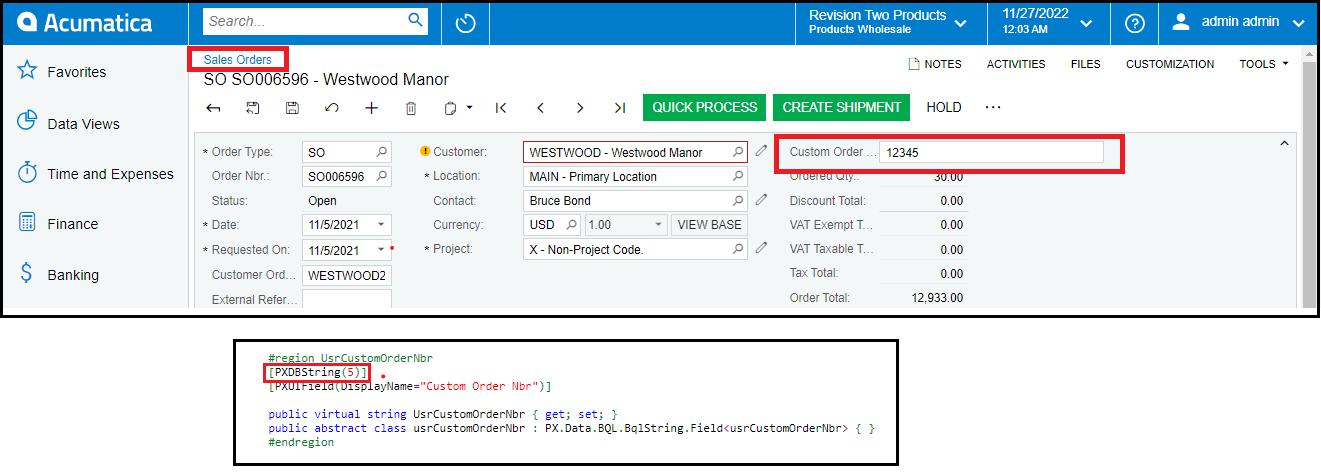Viewport: 1321px width, 475px height.
Task: Click the Customer lookup magnifier
Action: click(x=738, y=153)
